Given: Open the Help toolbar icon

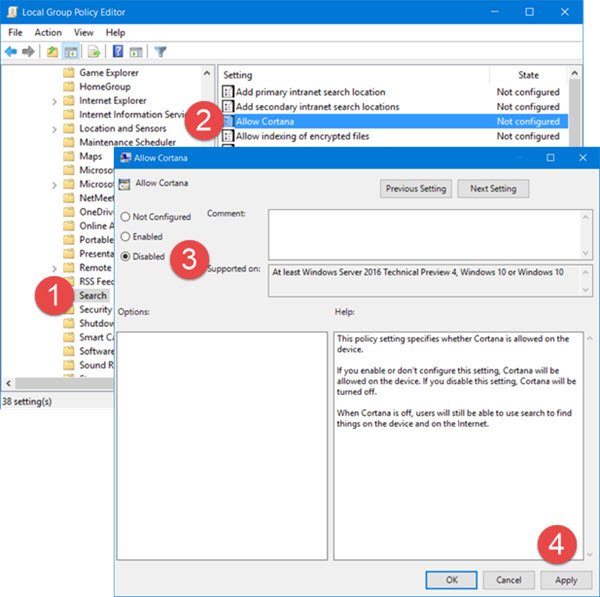Looking at the screenshot, I should pyautogui.click(x=118, y=52).
